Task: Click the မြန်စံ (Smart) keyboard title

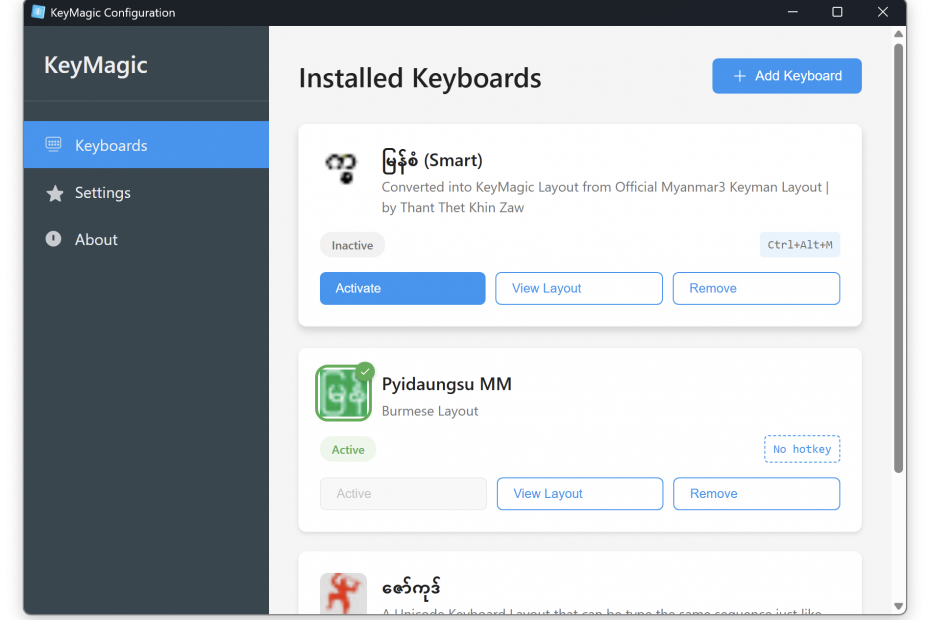Action: point(432,161)
